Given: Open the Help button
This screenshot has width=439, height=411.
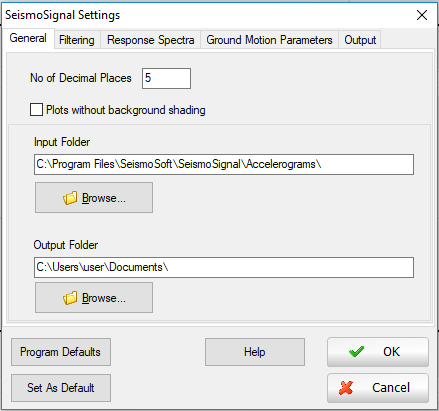Looking at the screenshot, I should 255,352.
